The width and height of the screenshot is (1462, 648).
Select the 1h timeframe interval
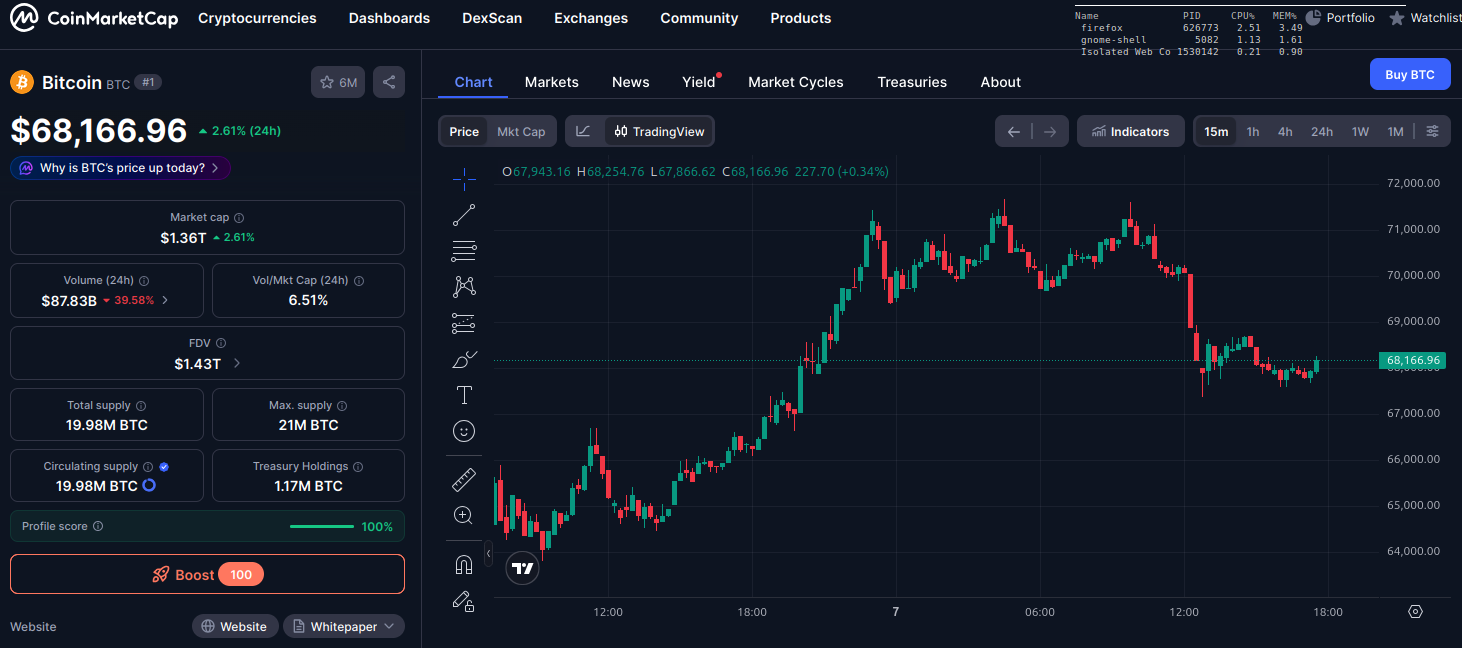[x=1252, y=131]
